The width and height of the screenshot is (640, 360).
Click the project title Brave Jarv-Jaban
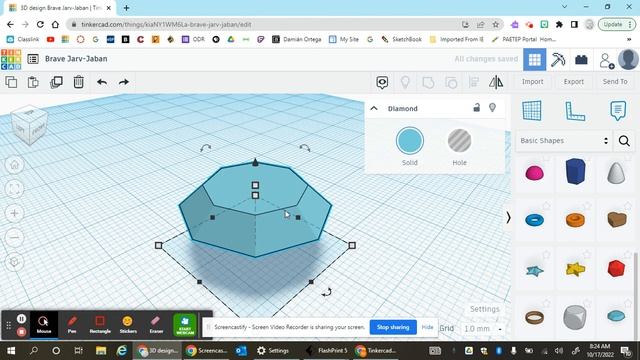tap(76, 59)
